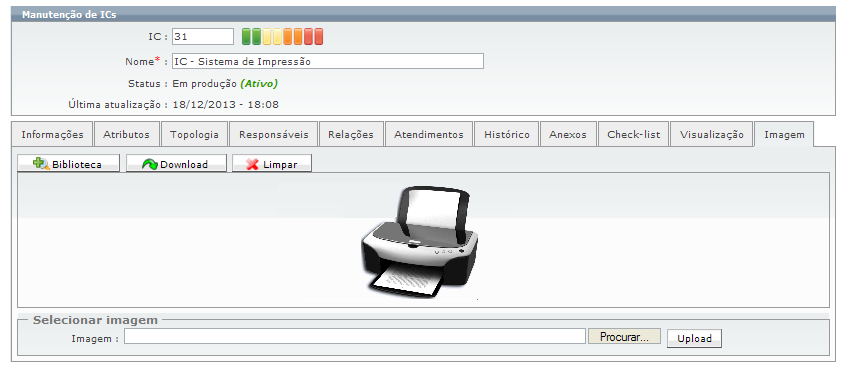Click the Upload button
This screenshot has height=366, width=844.
point(694,338)
